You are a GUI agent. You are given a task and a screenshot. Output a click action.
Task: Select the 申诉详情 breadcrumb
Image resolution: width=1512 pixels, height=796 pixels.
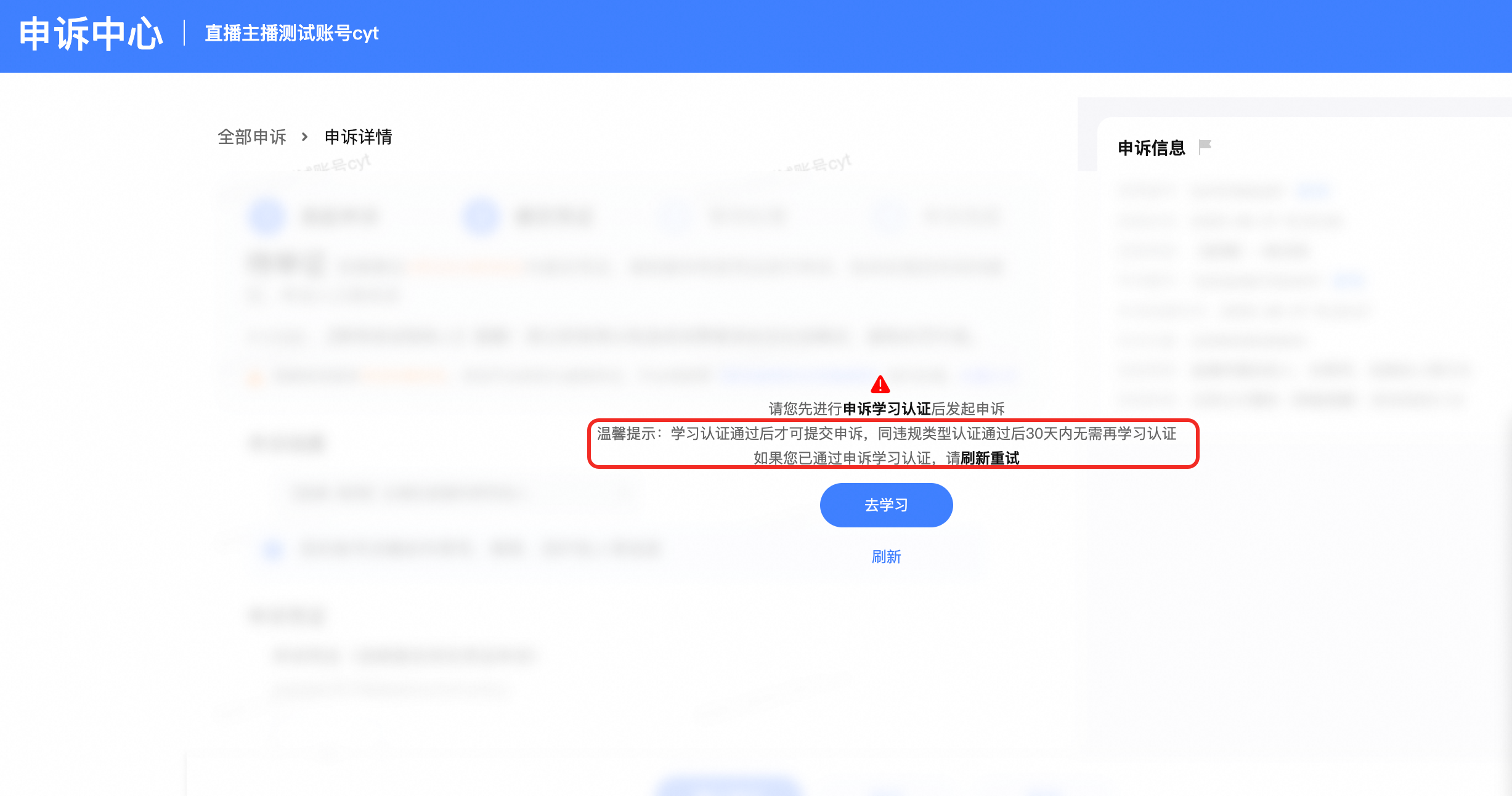click(x=359, y=137)
